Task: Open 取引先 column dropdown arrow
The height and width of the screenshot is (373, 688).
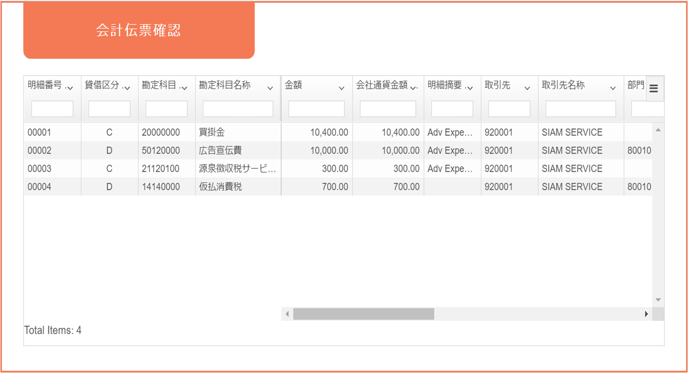Action: tap(527, 88)
